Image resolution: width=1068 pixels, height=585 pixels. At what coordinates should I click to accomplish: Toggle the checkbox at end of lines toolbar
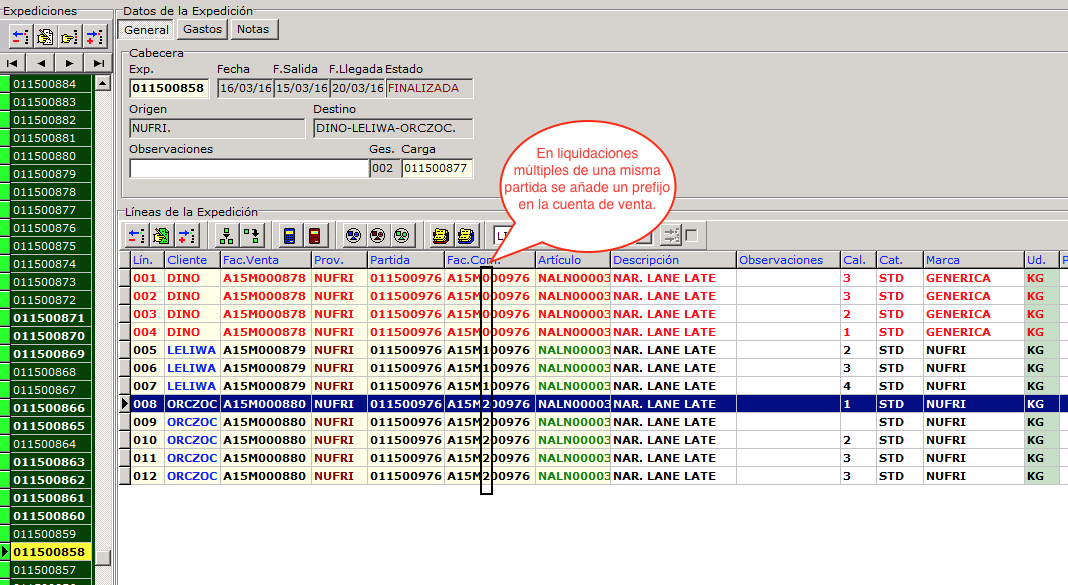[691, 236]
